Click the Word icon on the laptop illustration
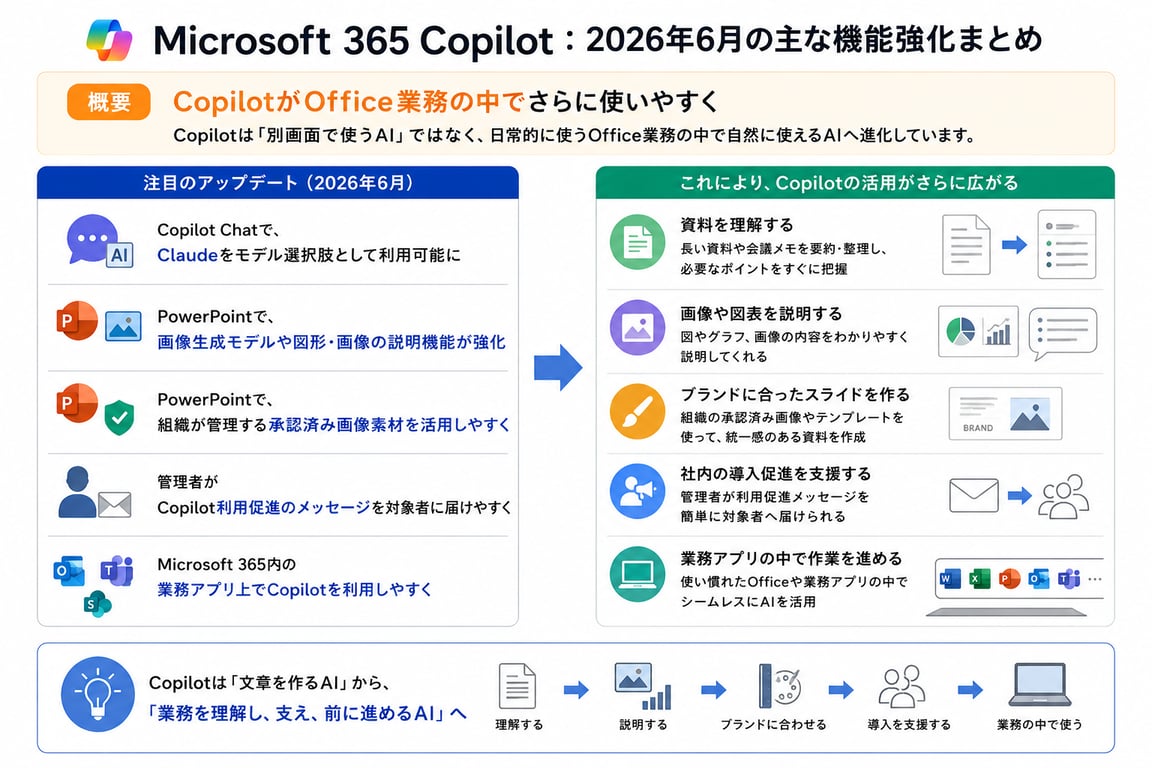Viewport: 1152px width, 768px height. 950,579
